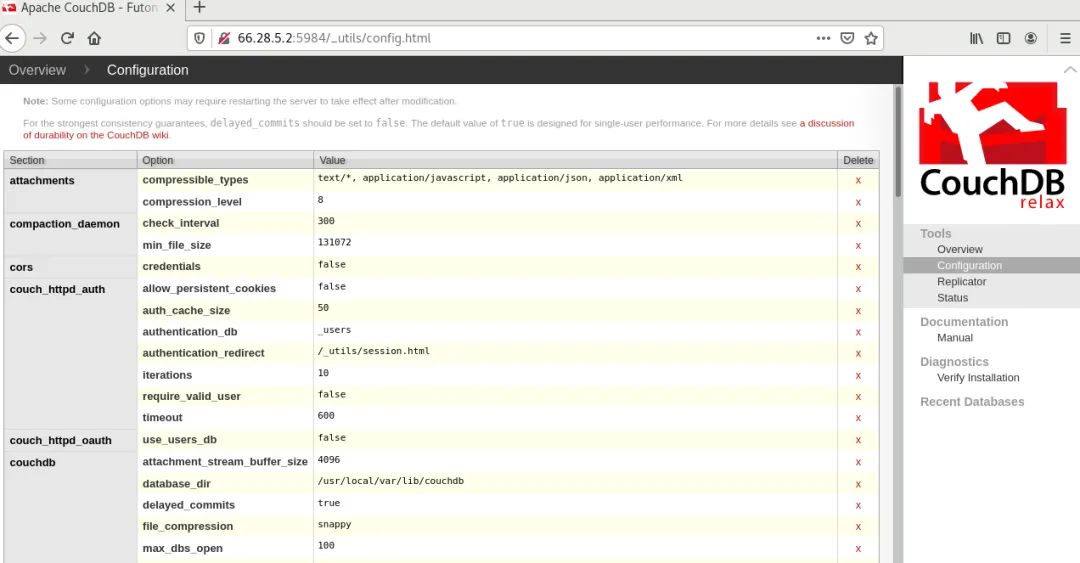Delete the use_users_db option

tap(858, 440)
